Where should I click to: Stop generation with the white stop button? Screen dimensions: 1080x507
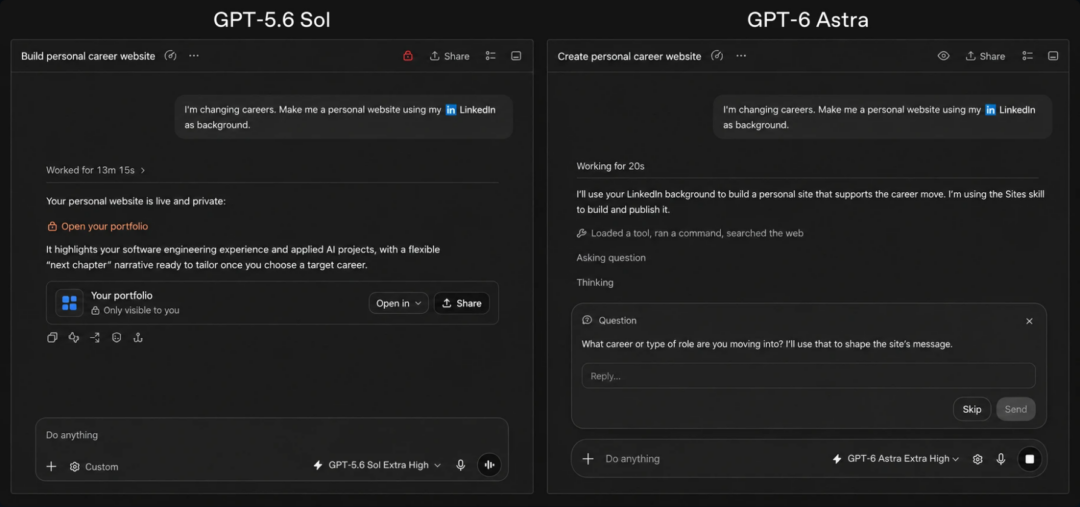click(1030, 459)
